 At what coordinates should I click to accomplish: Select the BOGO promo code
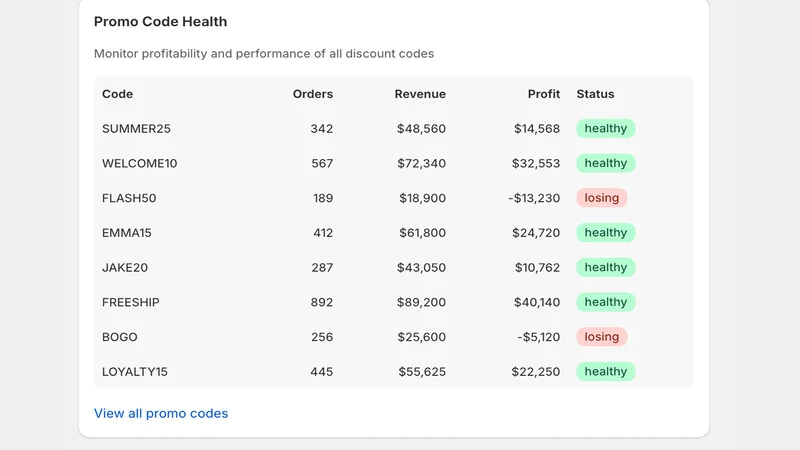tap(120, 337)
